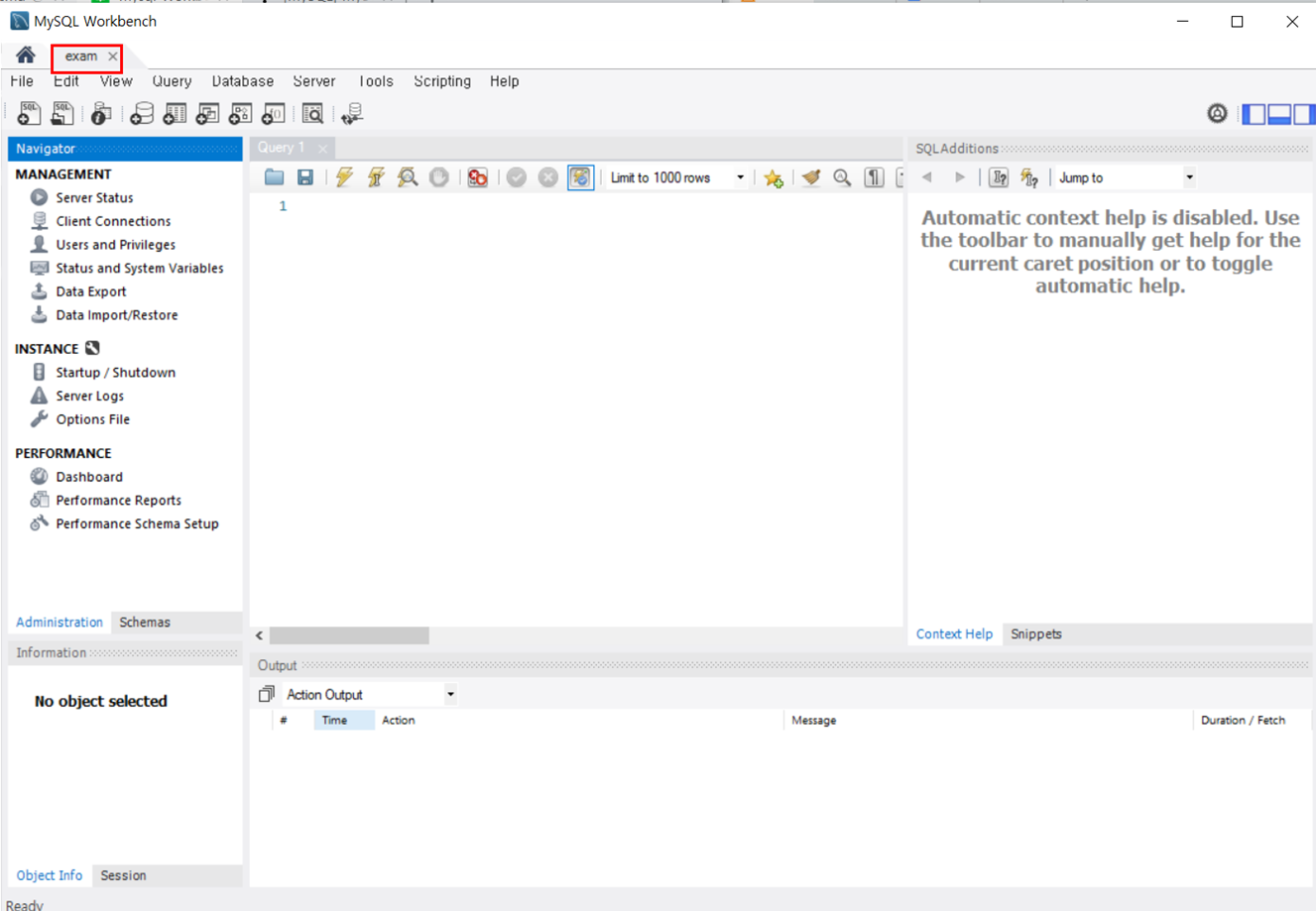This screenshot has width=1316, height=911.
Task: Open the Query menu
Action: [172, 81]
